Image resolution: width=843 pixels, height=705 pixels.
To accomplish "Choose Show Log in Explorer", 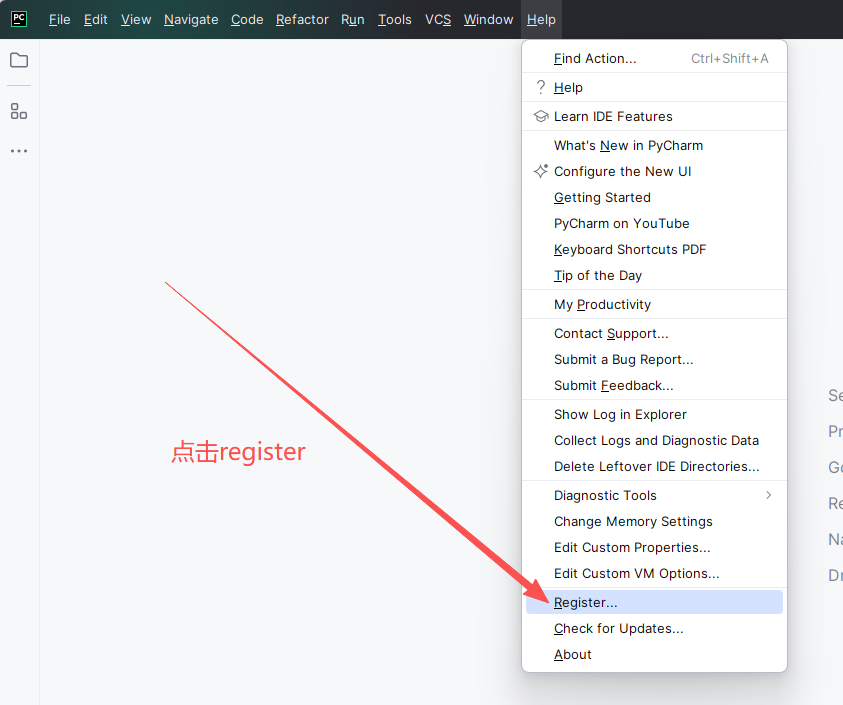I will point(654,414).
